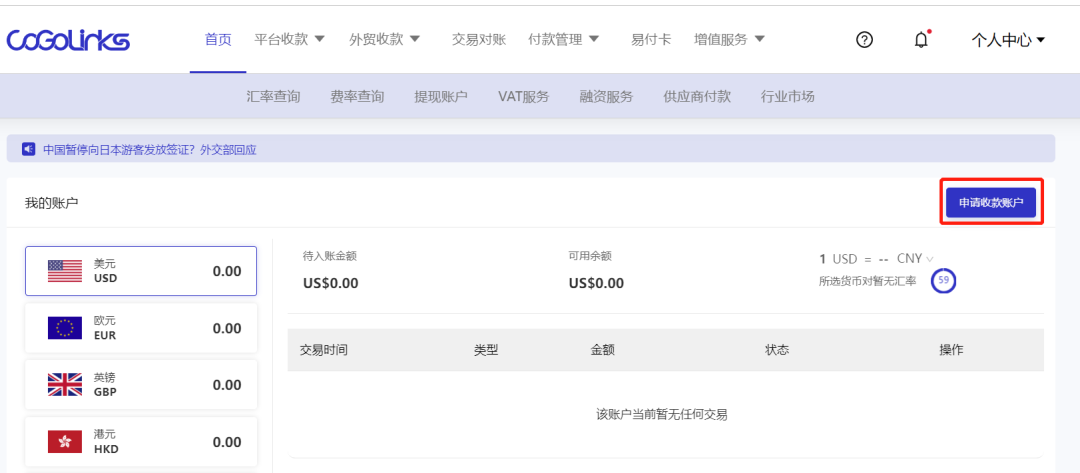Select the 港元 HKD account card
The width and height of the screenshot is (1080, 473).
click(x=141, y=442)
